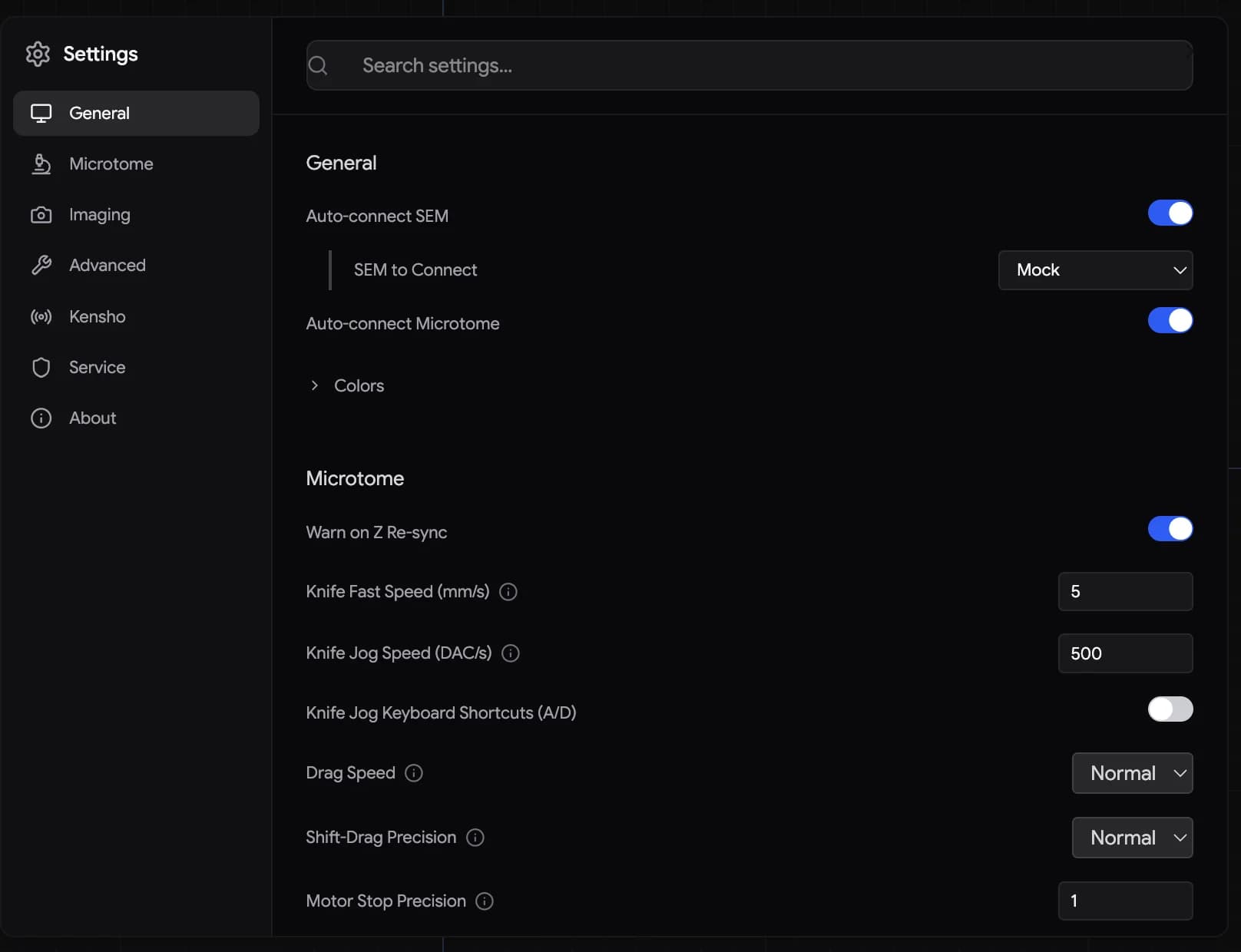
Task: Open the Shift-Drag Precision selector
Action: point(1132,838)
